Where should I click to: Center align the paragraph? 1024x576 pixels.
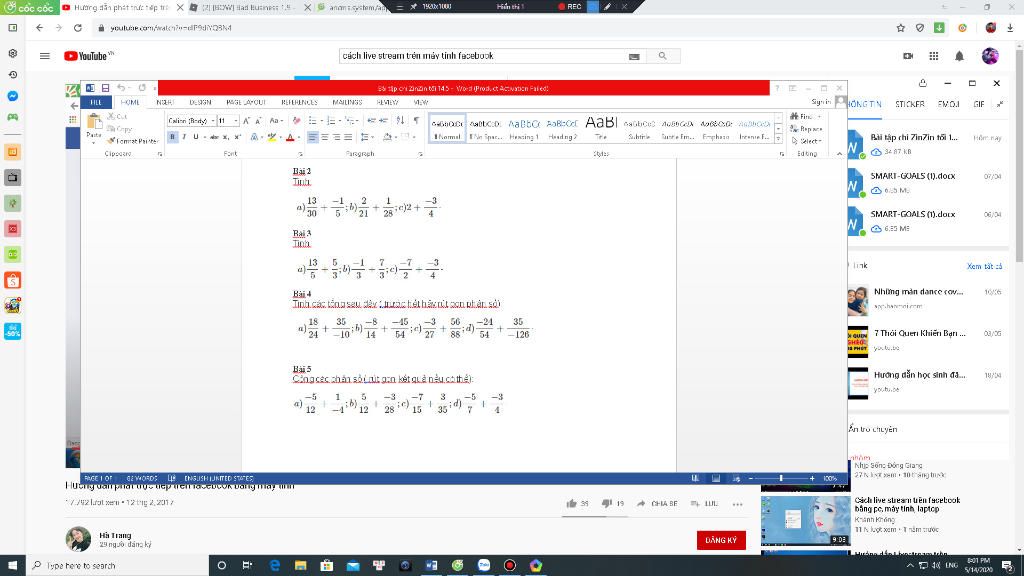[325, 137]
